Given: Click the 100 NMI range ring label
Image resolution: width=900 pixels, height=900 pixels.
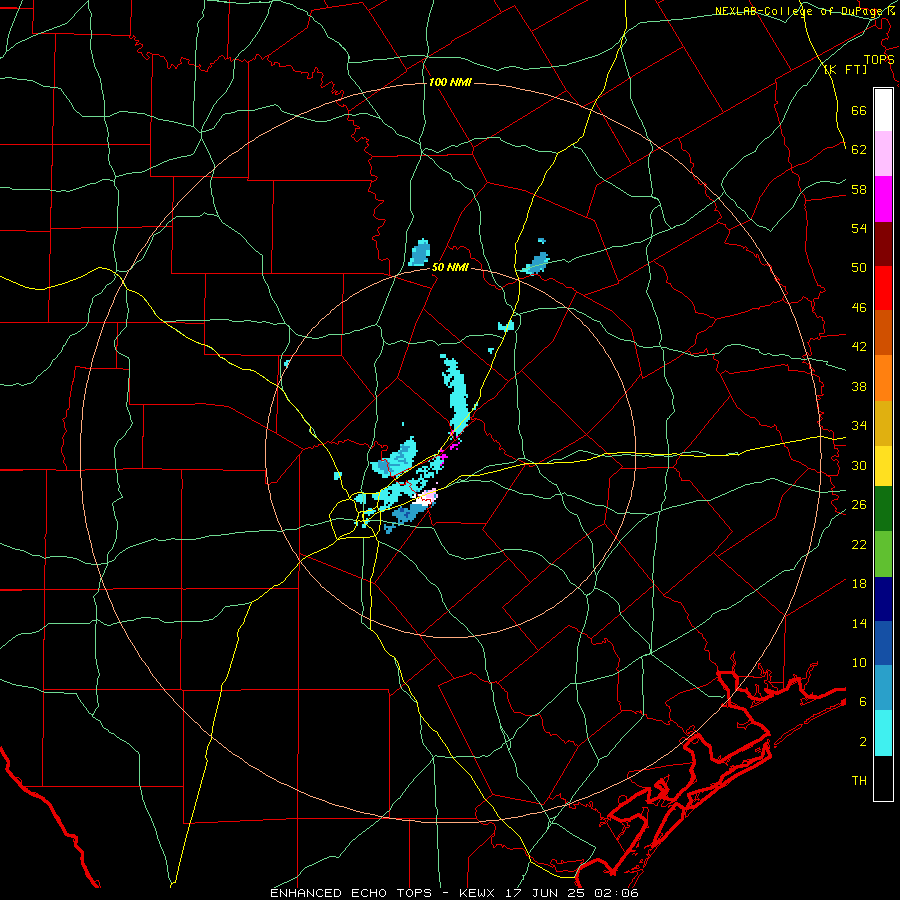Looking at the screenshot, I should pos(450,83).
